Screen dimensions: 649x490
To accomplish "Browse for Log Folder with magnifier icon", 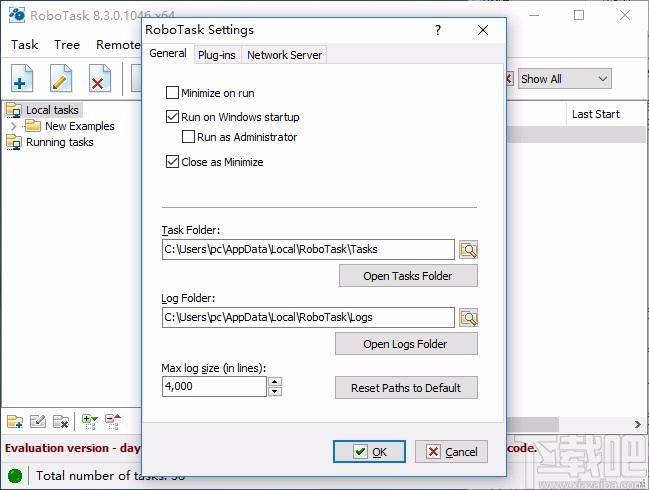I will (469, 317).
